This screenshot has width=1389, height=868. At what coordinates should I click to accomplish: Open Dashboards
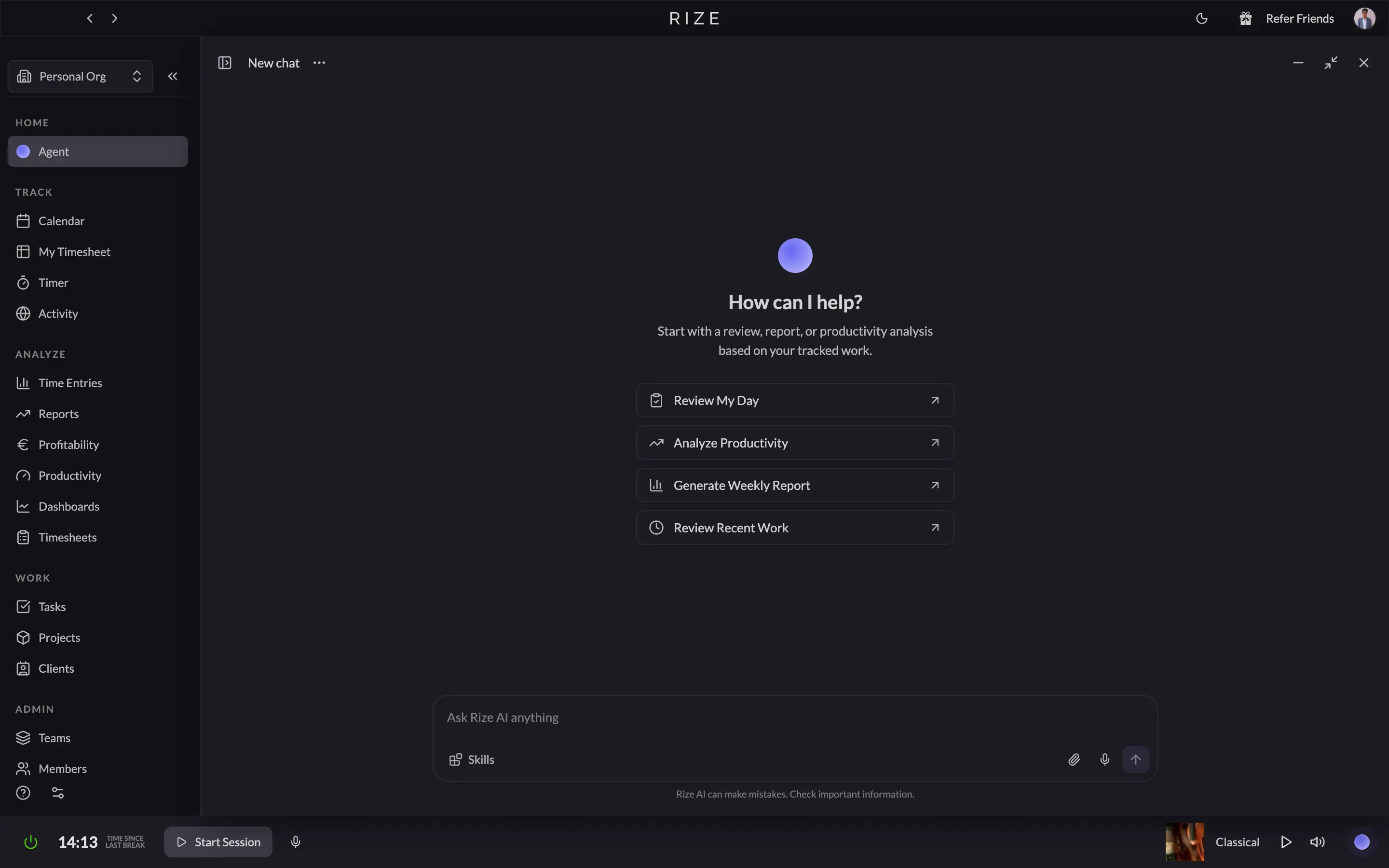click(x=97, y=506)
